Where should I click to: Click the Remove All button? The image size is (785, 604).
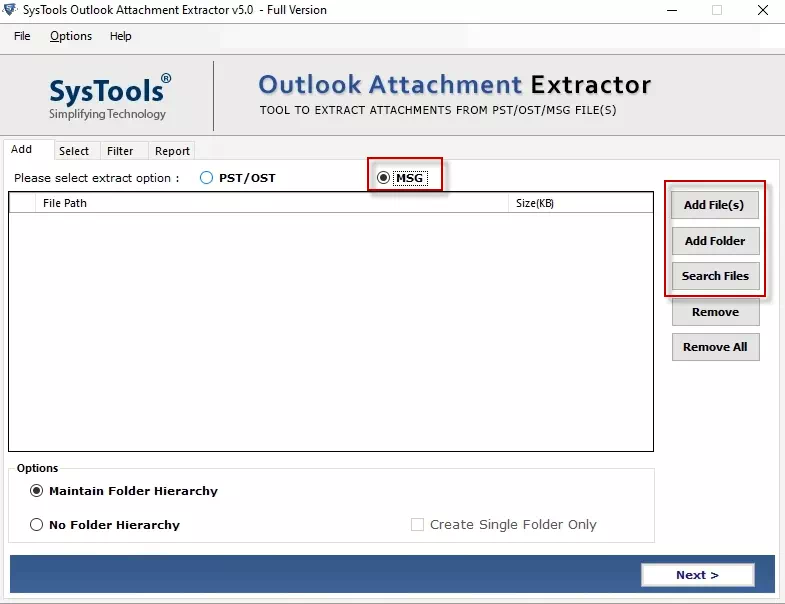click(715, 347)
